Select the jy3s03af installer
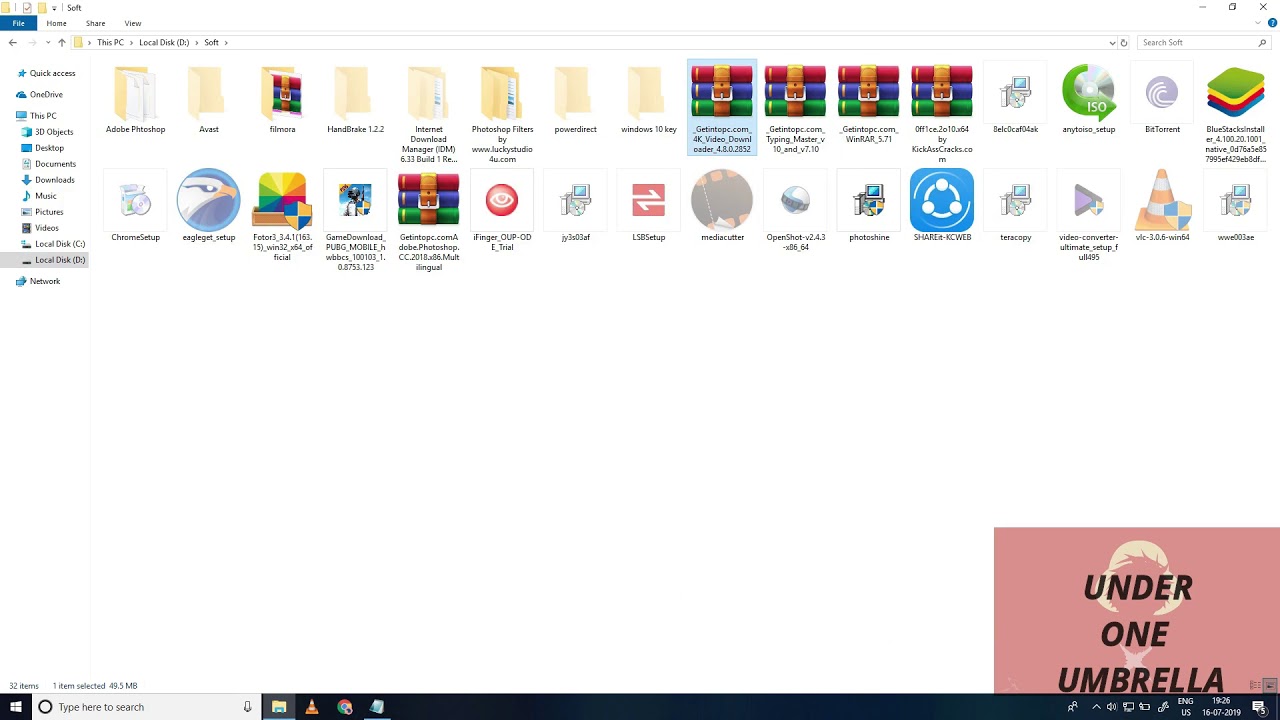The image size is (1280, 720). tap(575, 208)
